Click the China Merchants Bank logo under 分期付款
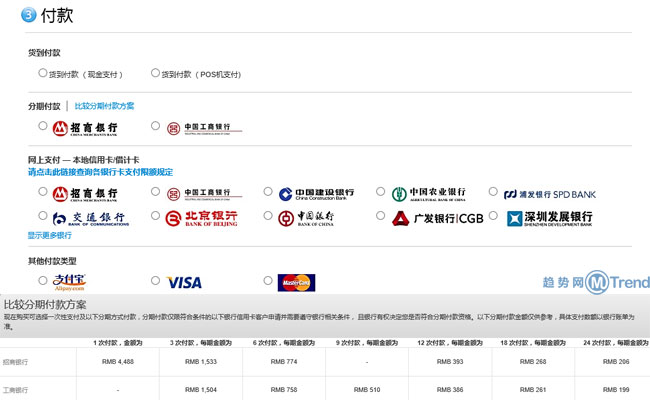Viewport: 650px width, 400px height. tap(85, 128)
